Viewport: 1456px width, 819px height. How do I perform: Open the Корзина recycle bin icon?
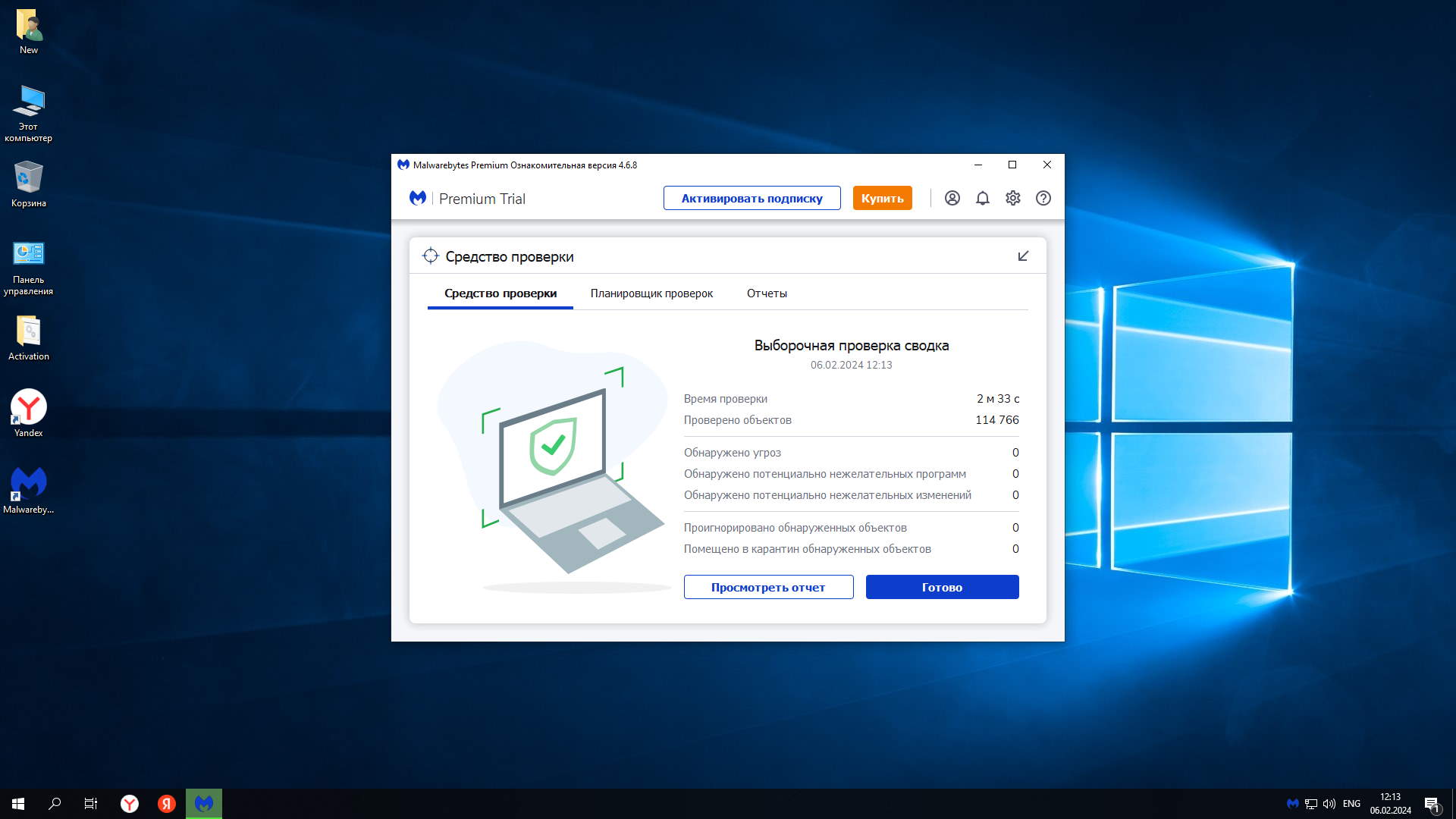pos(29,184)
